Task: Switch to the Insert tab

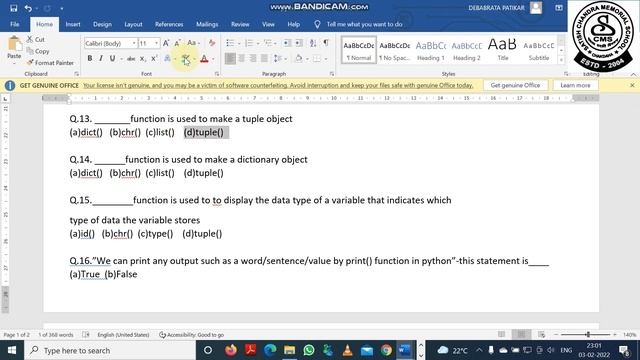Action: [x=73, y=24]
